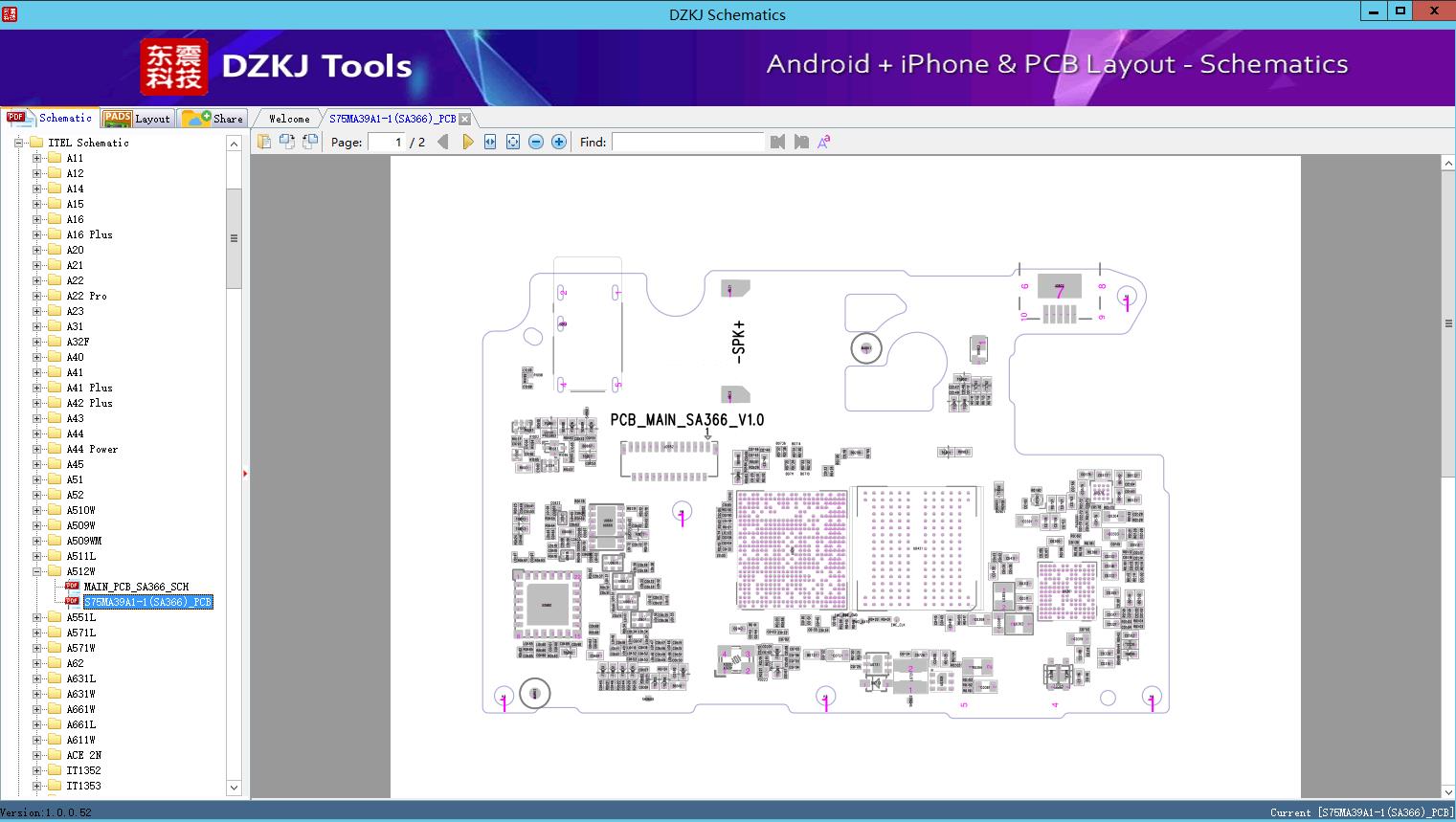Viewport: 1456px width, 822px height.
Task: Select the A661L folder
Action: tap(81, 724)
